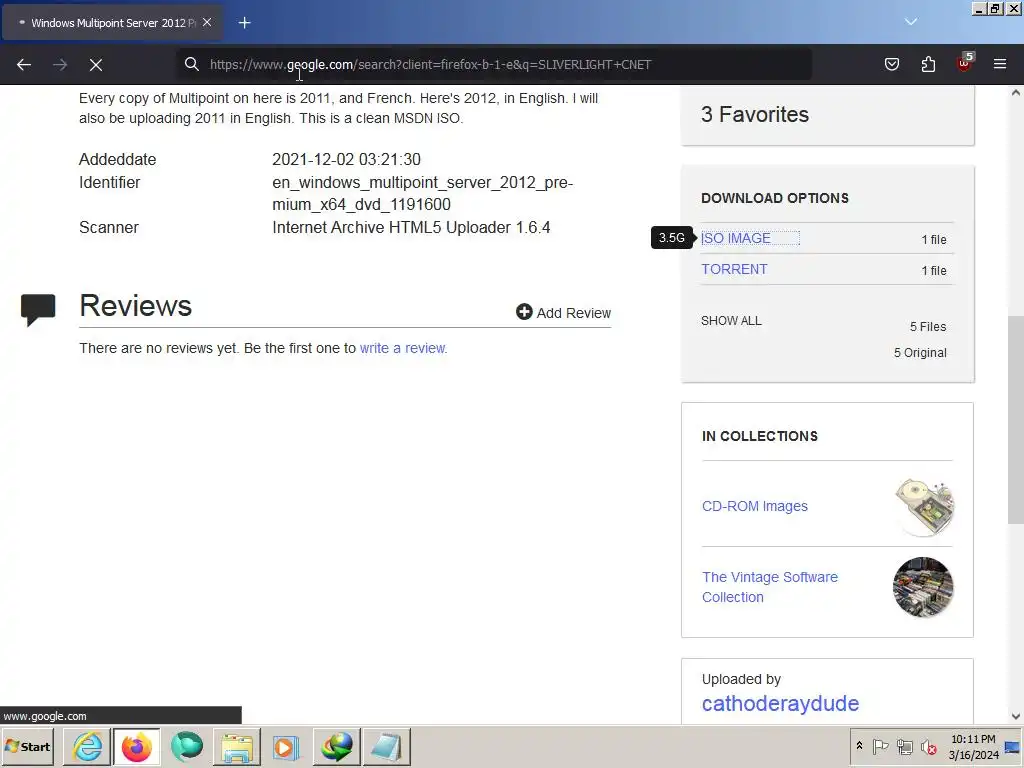
Task: Open the CD-ROM Images collection
Action: pyautogui.click(x=755, y=506)
